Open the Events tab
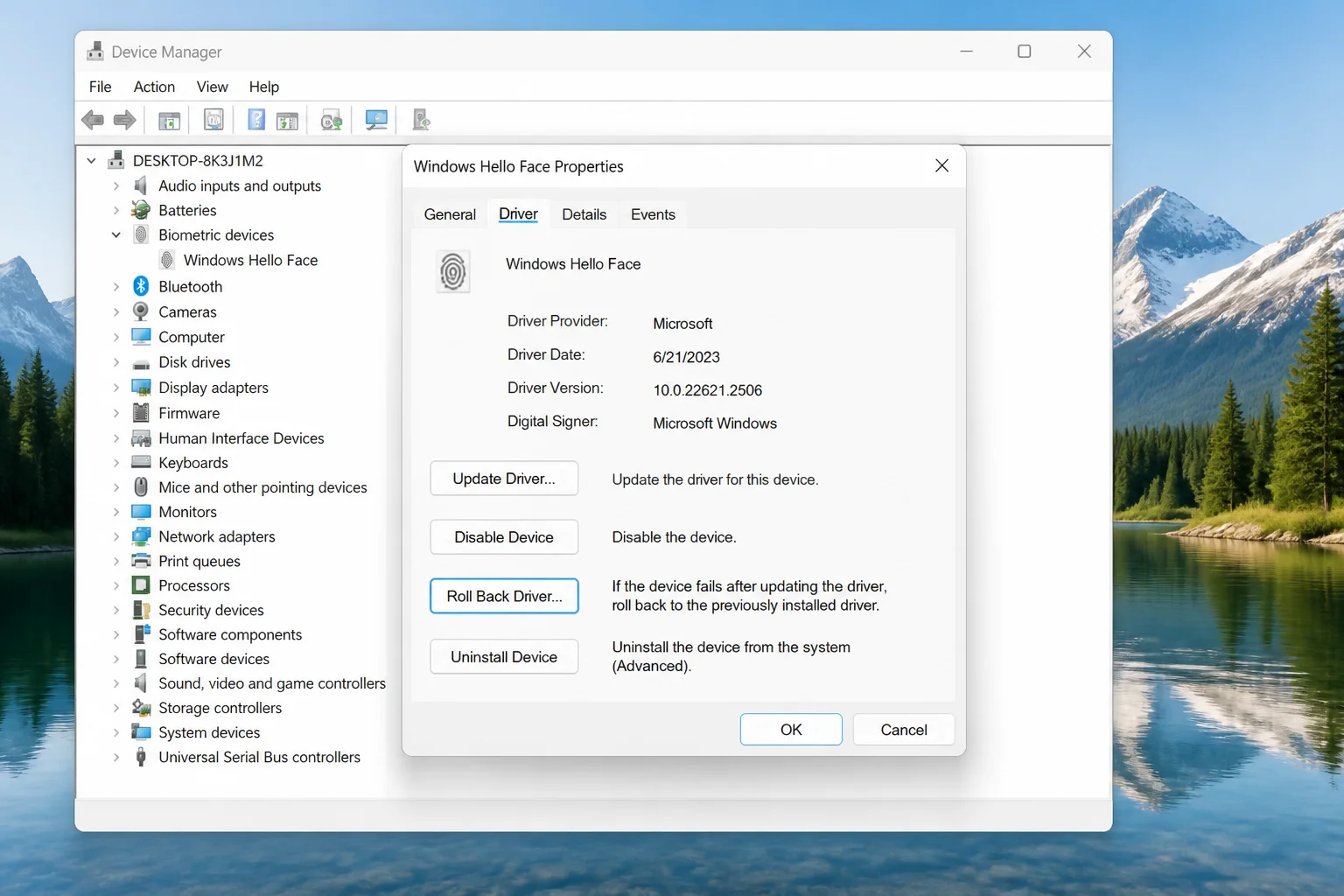 coord(653,214)
